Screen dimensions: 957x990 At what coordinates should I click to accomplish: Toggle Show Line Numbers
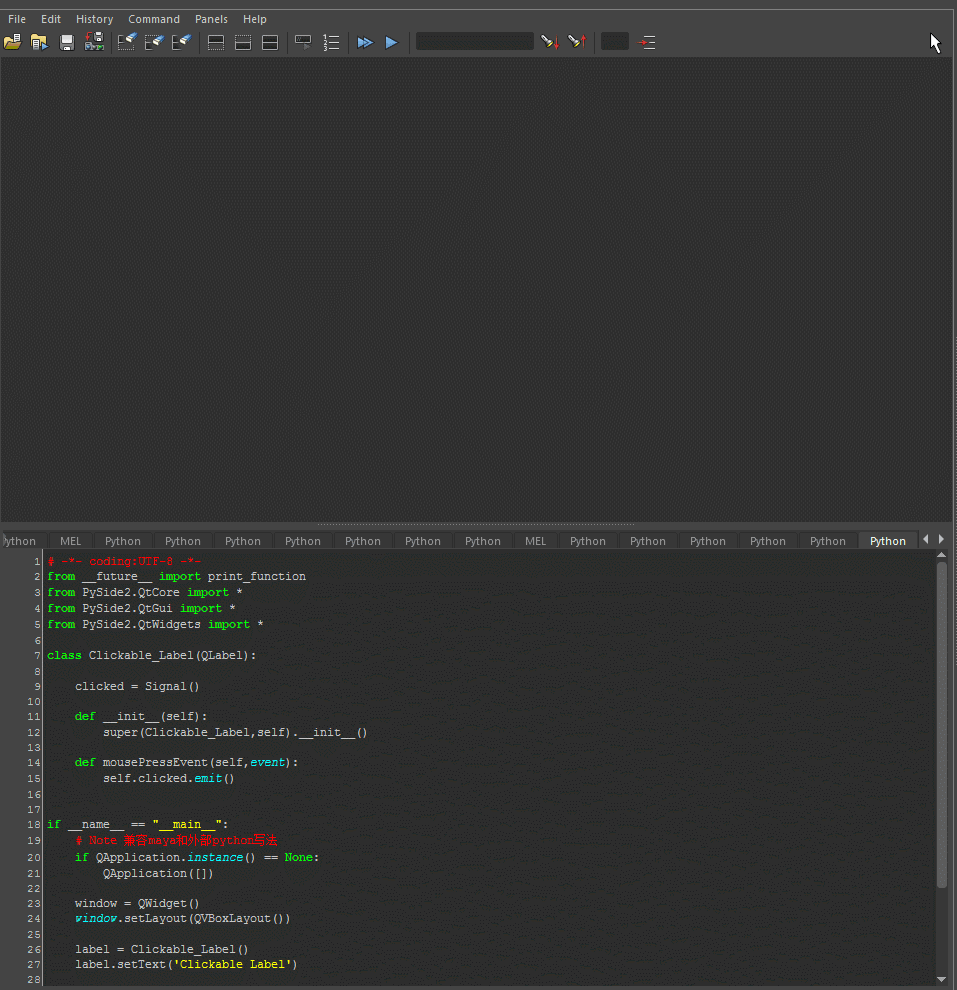(331, 42)
